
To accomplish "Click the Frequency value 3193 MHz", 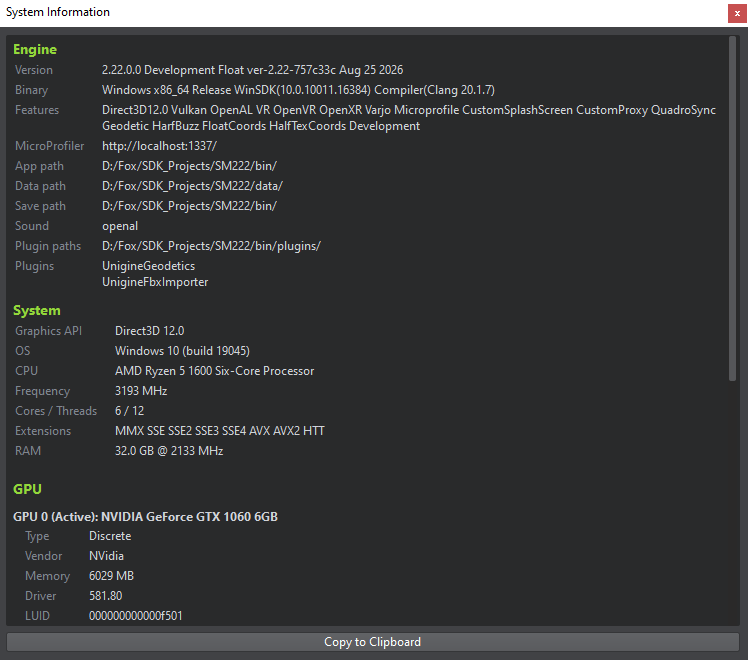I will point(141,391).
